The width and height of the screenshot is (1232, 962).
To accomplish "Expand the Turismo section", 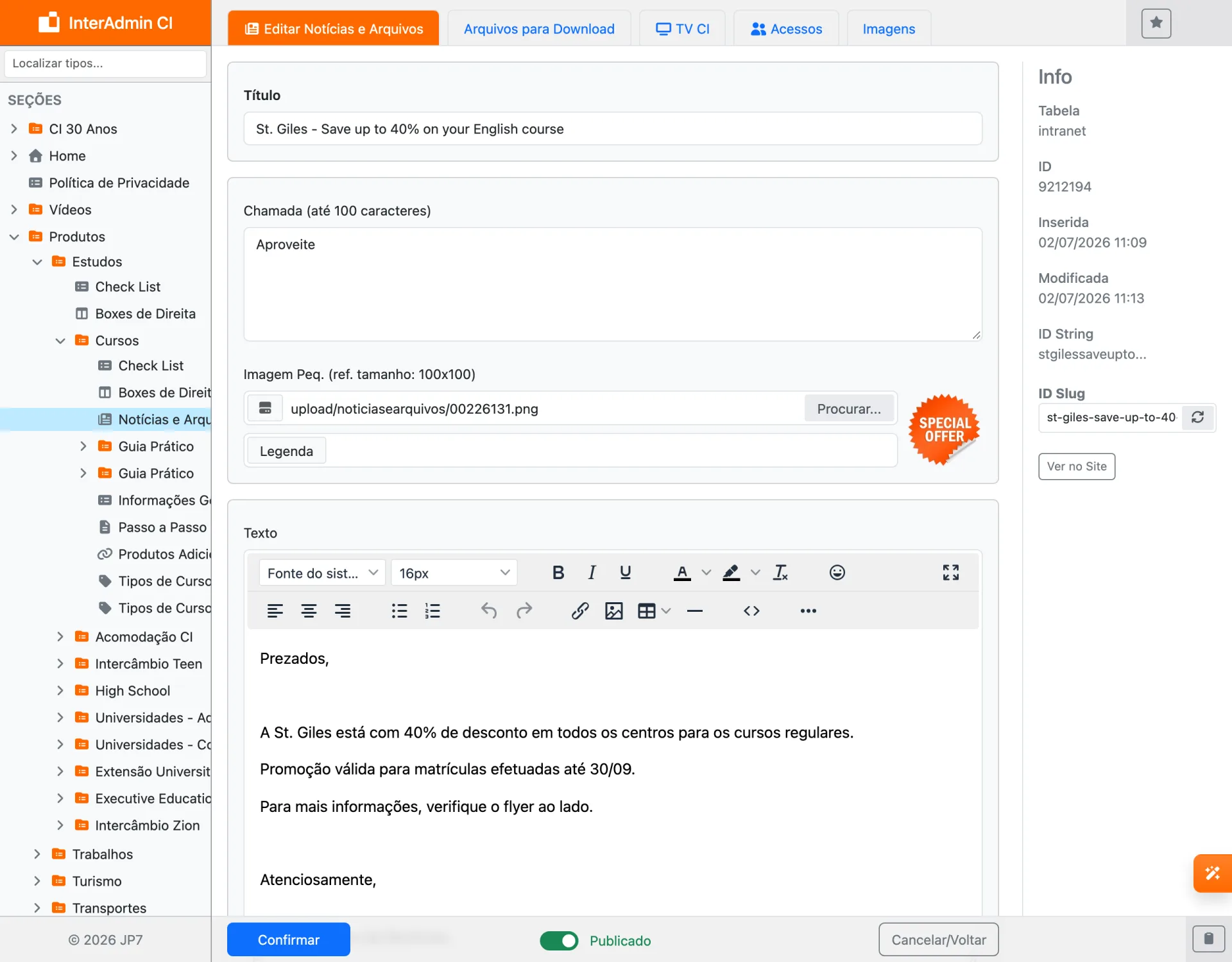I will [x=37, y=881].
